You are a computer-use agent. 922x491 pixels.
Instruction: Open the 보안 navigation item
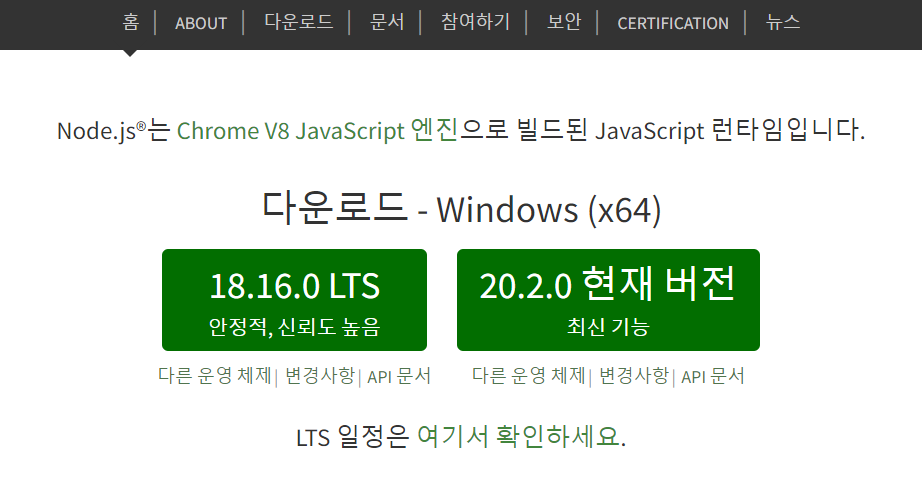pos(564,22)
